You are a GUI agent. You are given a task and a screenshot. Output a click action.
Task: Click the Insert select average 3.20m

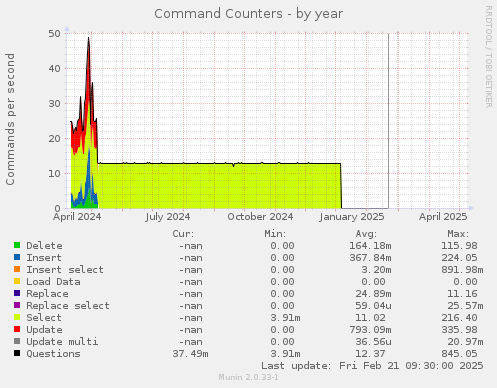point(376,270)
